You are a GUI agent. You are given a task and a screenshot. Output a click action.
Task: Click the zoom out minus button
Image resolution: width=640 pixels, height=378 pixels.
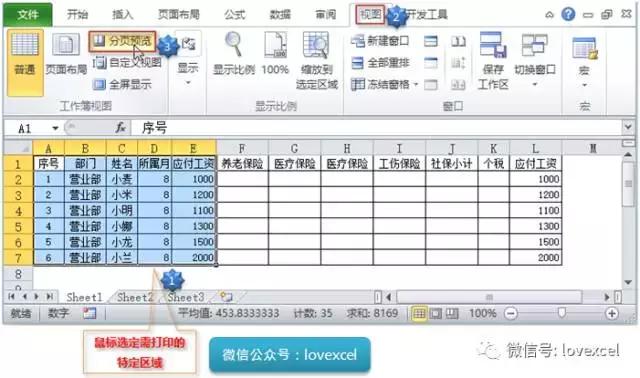[x=511, y=314]
